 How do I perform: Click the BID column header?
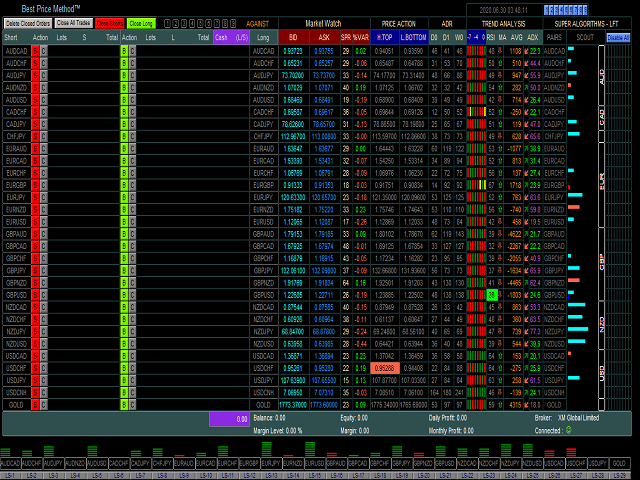(293, 38)
